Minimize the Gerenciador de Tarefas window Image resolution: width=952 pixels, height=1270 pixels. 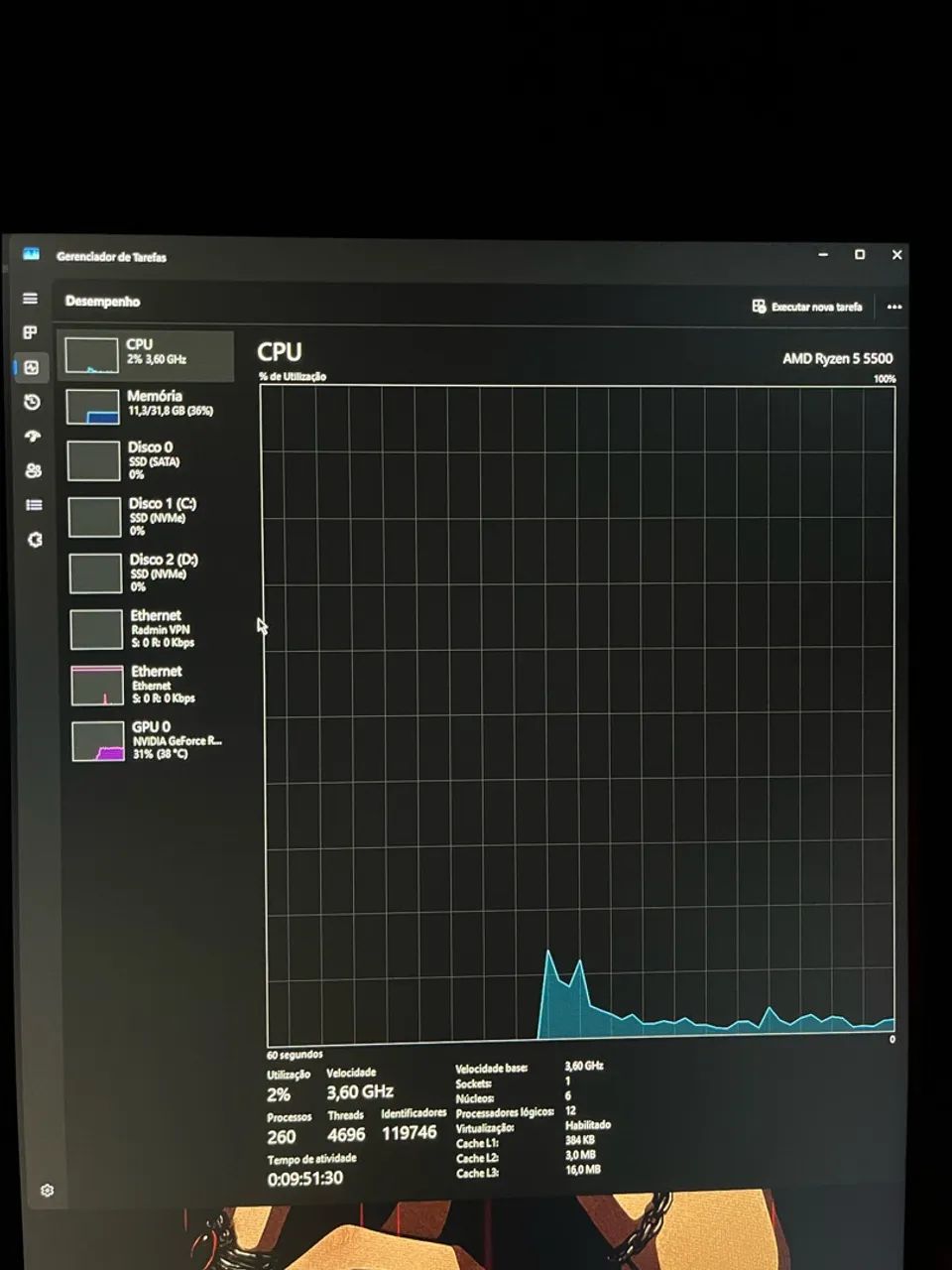tap(823, 255)
